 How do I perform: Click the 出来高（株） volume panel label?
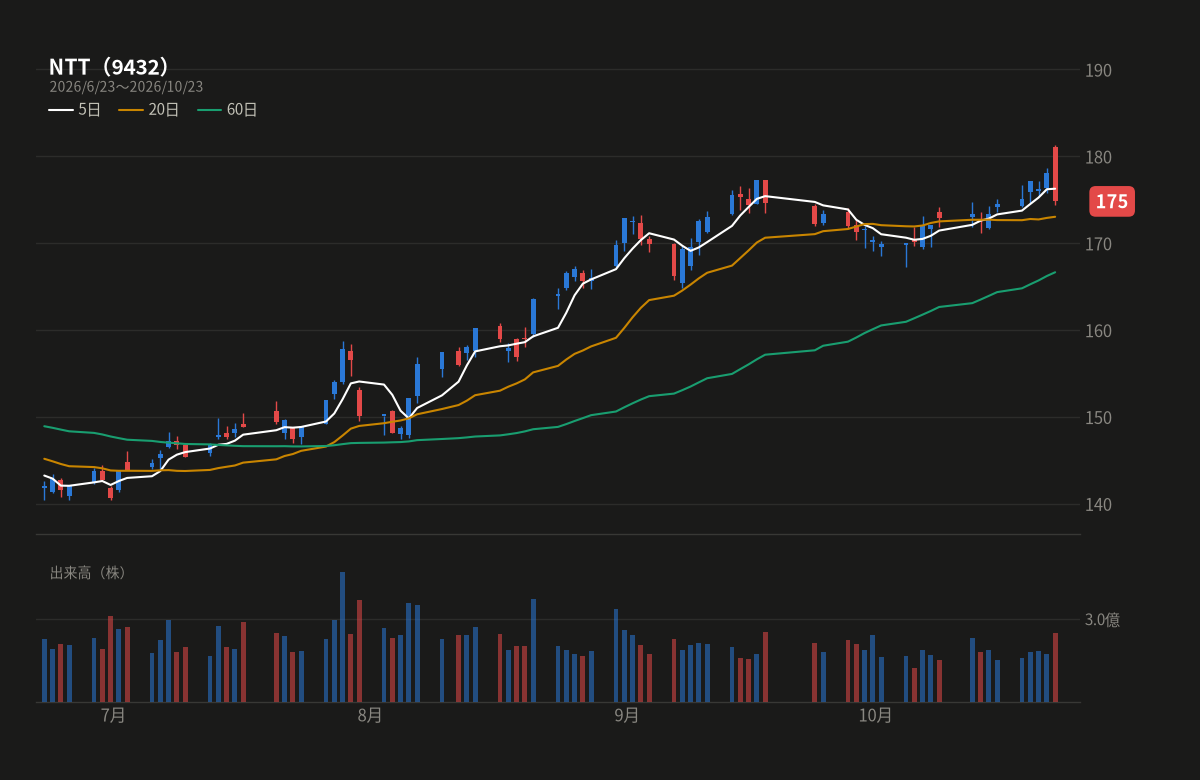(x=90, y=573)
